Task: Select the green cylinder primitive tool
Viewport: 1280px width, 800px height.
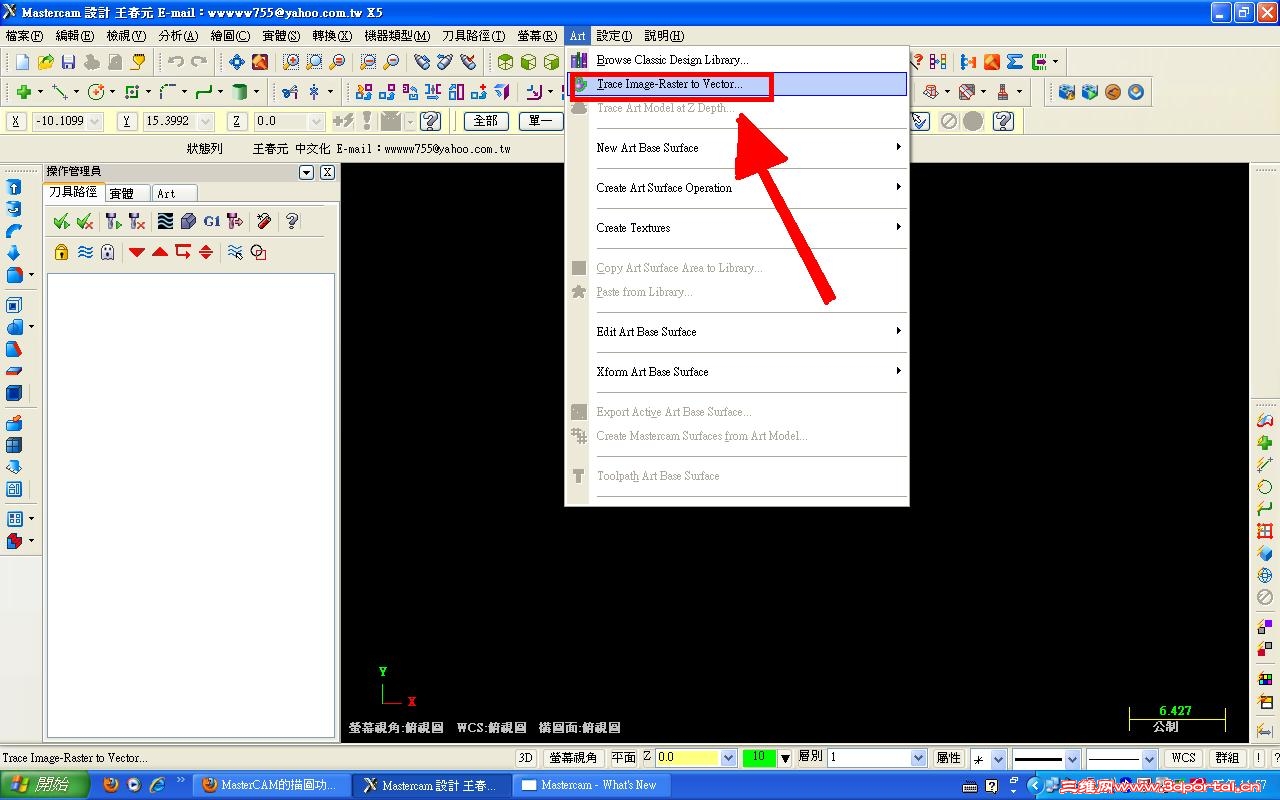Action: tap(240, 92)
